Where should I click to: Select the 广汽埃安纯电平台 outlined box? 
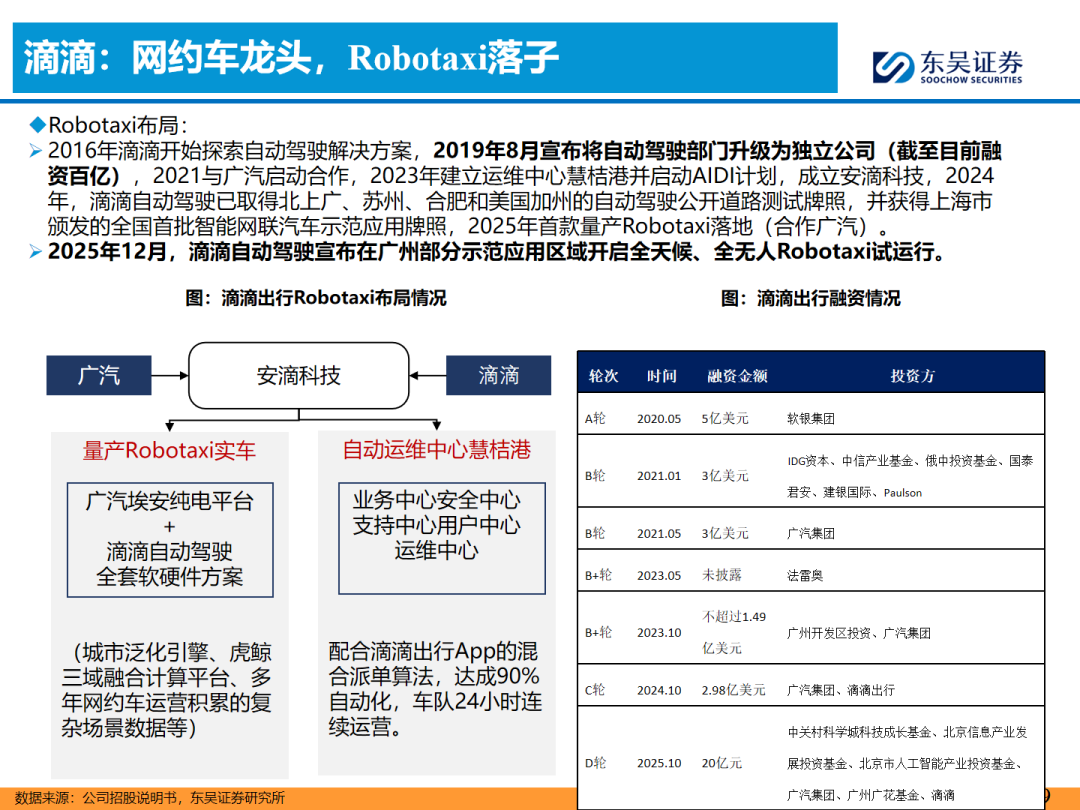tap(169, 540)
